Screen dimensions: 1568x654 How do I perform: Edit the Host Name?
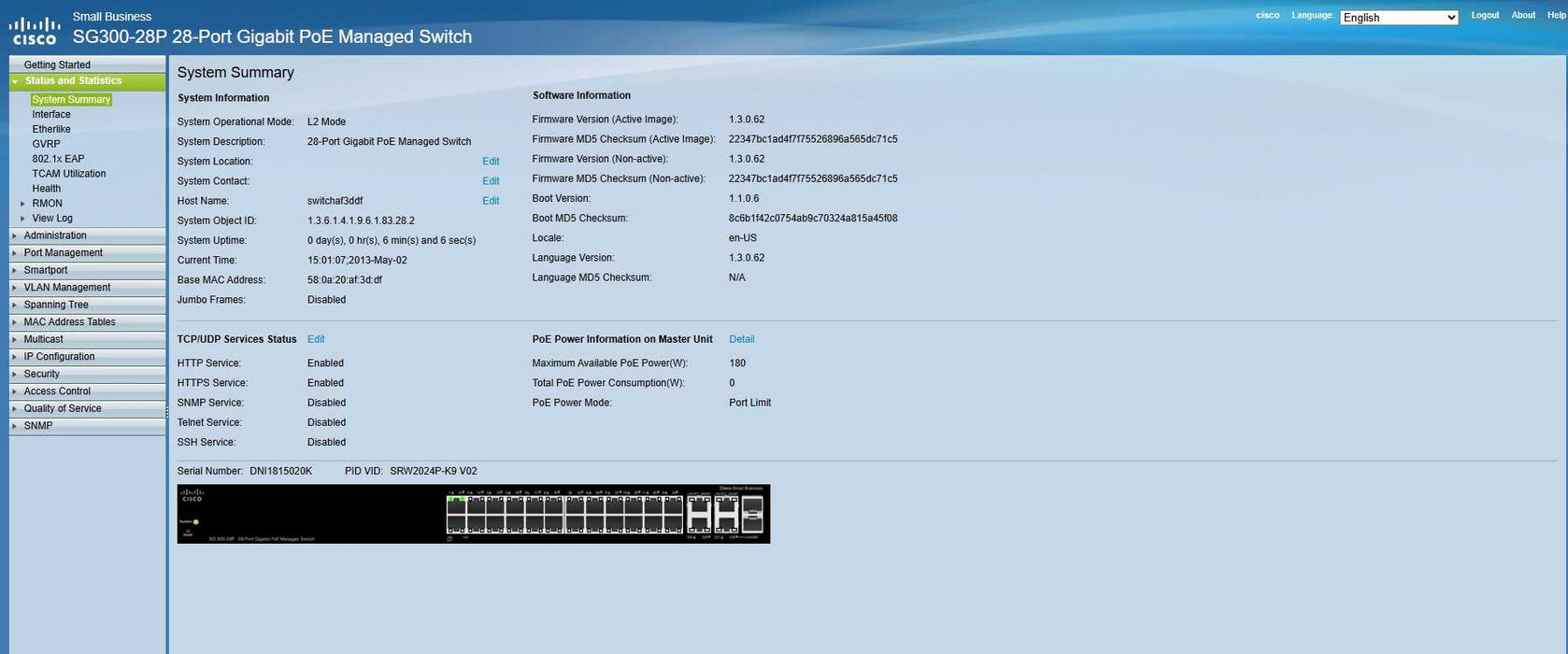tap(491, 201)
